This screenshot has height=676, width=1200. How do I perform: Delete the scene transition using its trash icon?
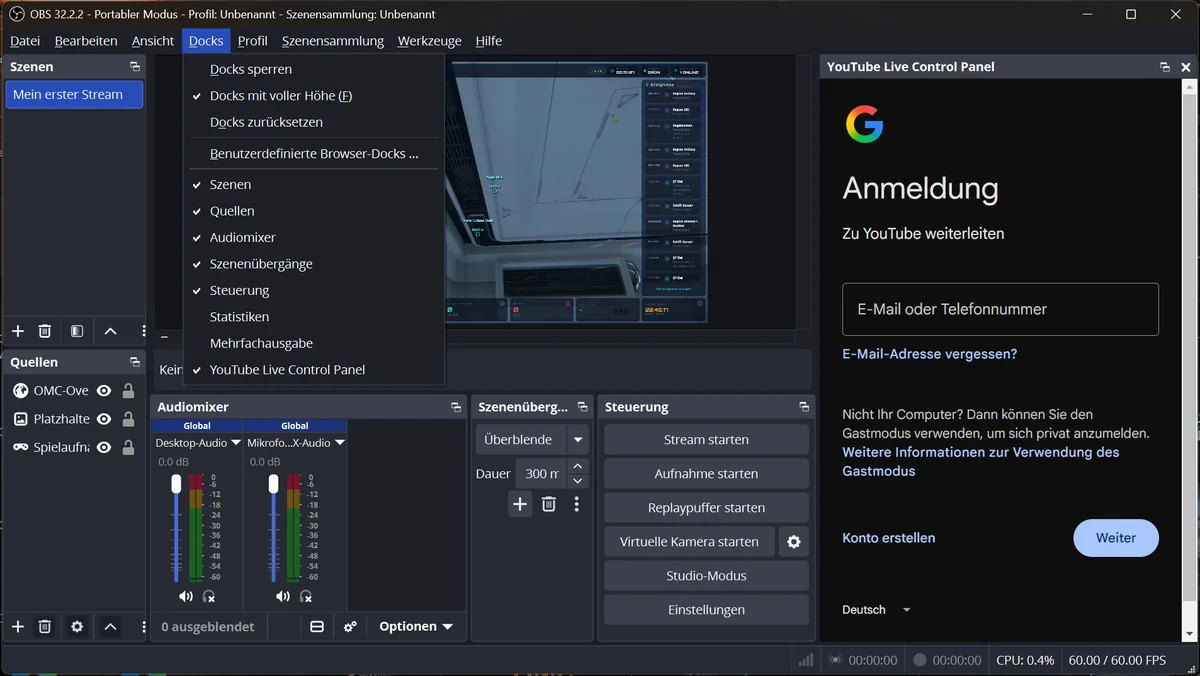click(549, 504)
